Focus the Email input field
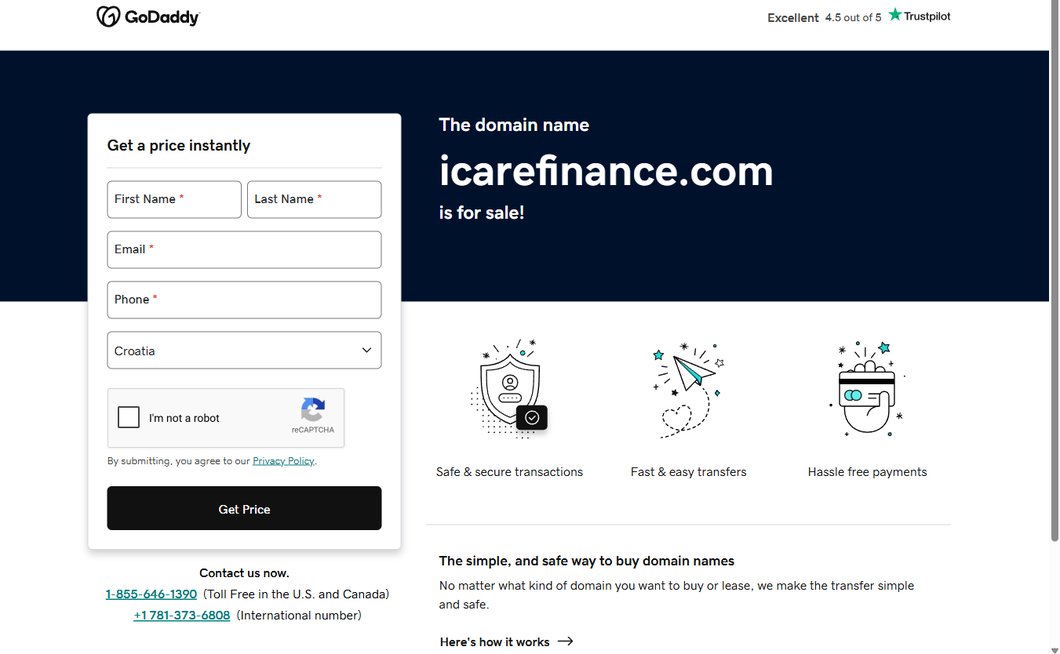This screenshot has width=1060, height=654. pos(244,250)
